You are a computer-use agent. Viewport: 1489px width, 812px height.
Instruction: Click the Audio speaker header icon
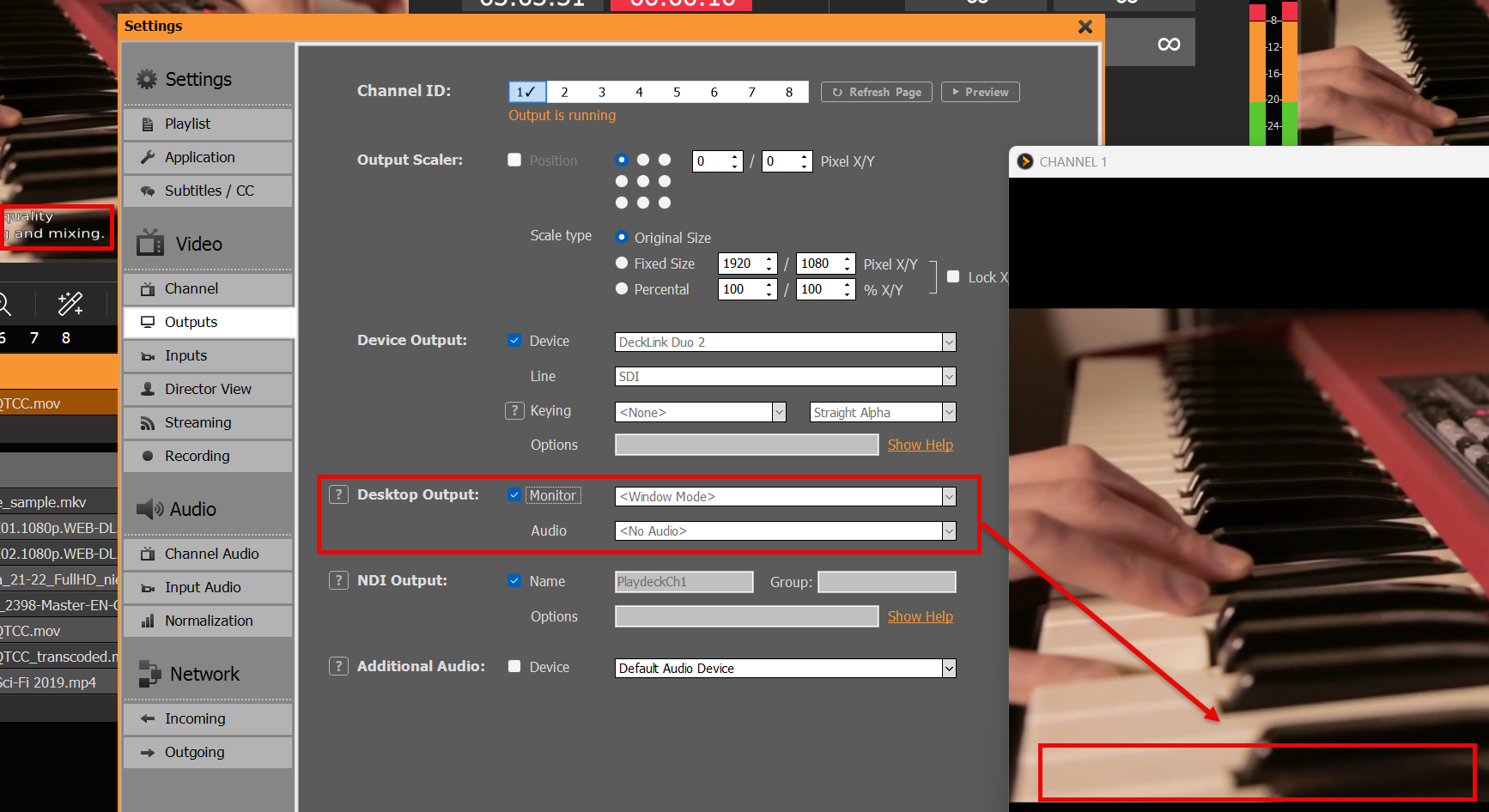[149, 509]
